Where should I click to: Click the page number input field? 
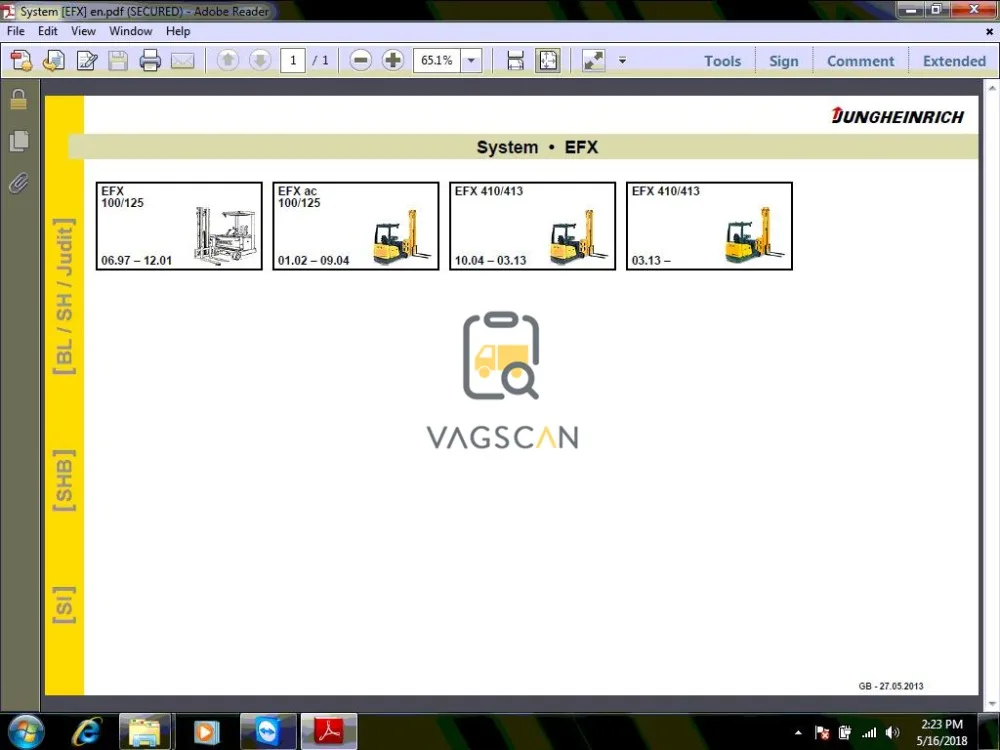point(293,61)
